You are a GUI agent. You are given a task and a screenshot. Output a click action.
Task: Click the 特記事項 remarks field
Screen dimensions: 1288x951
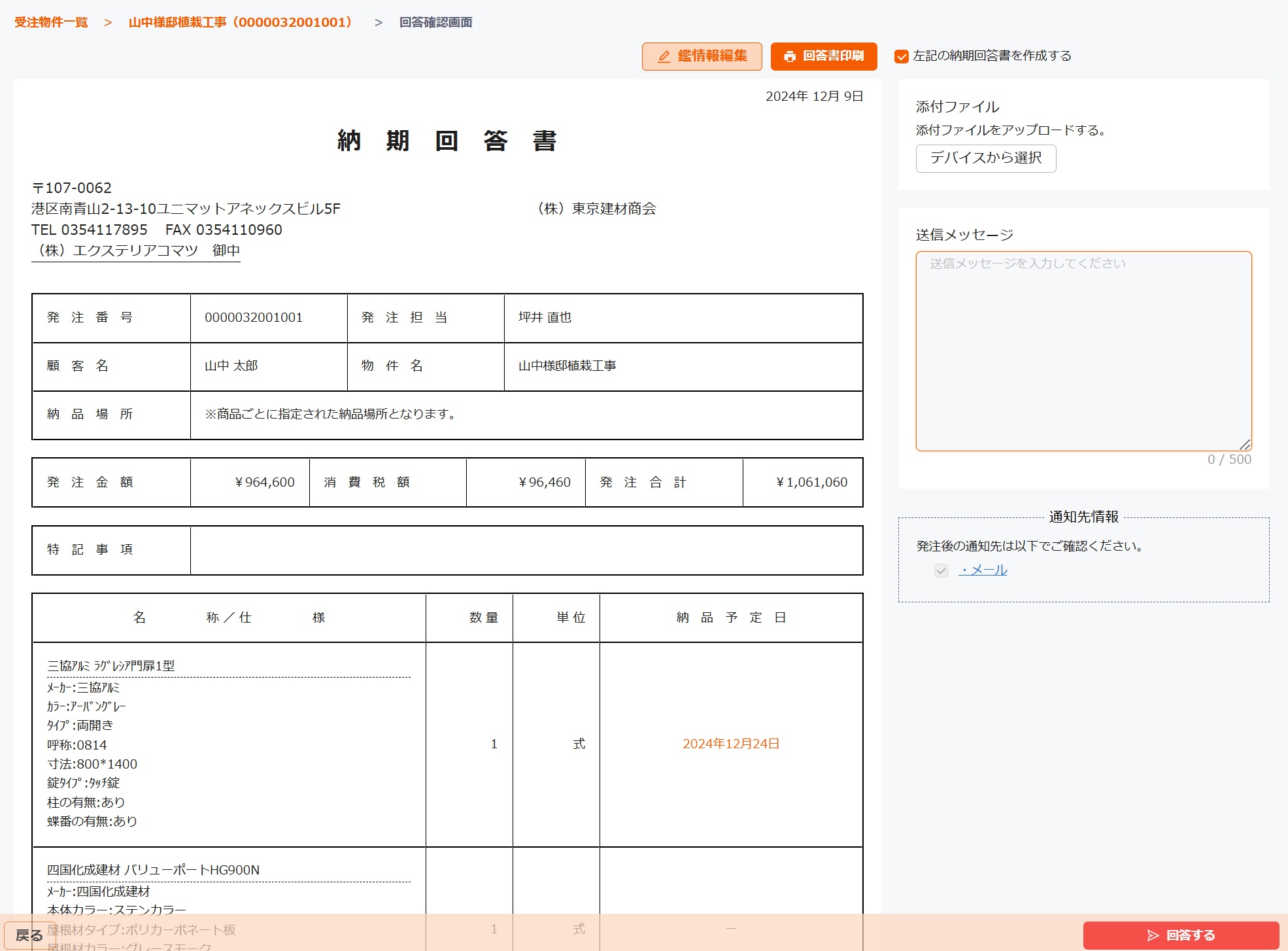(526, 551)
